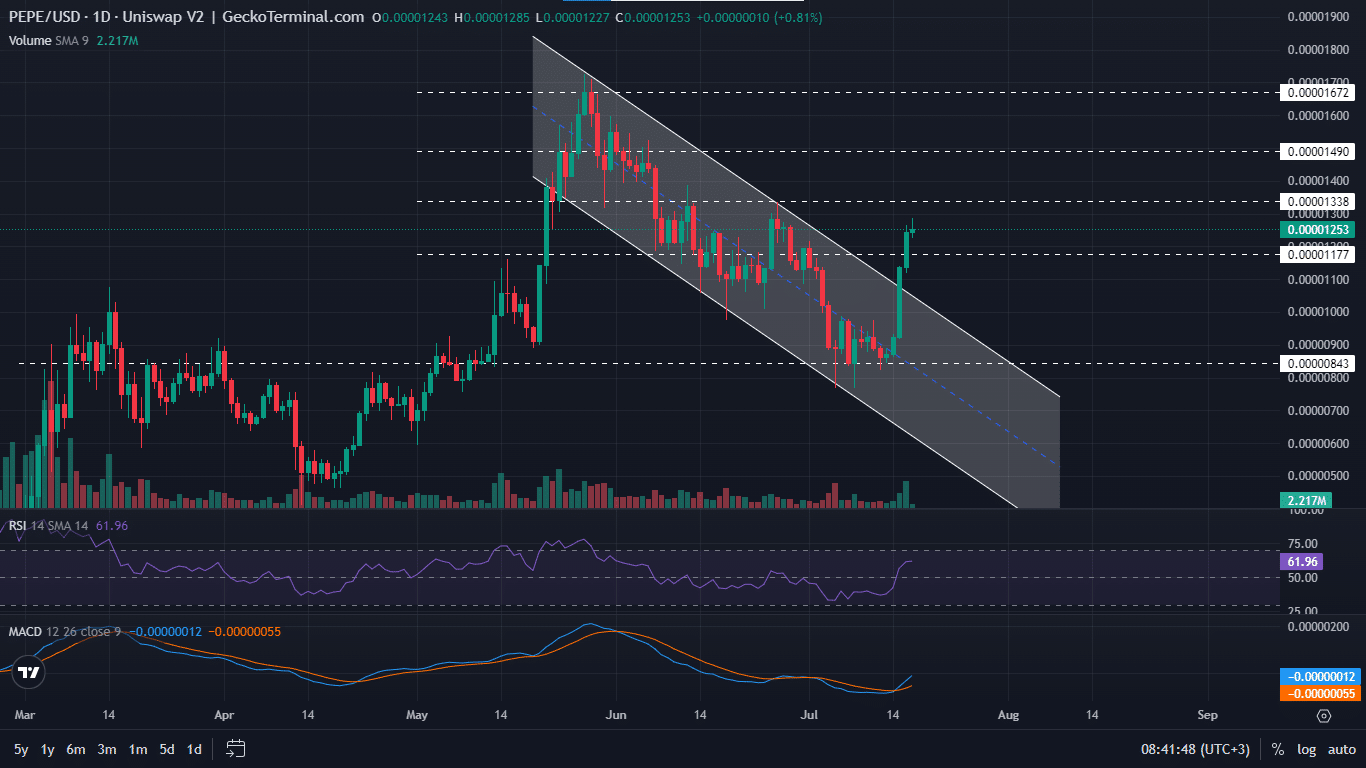The height and width of the screenshot is (768, 1366).
Task: Click the 0.00000500 price scale tick
Action: point(1318,476)
